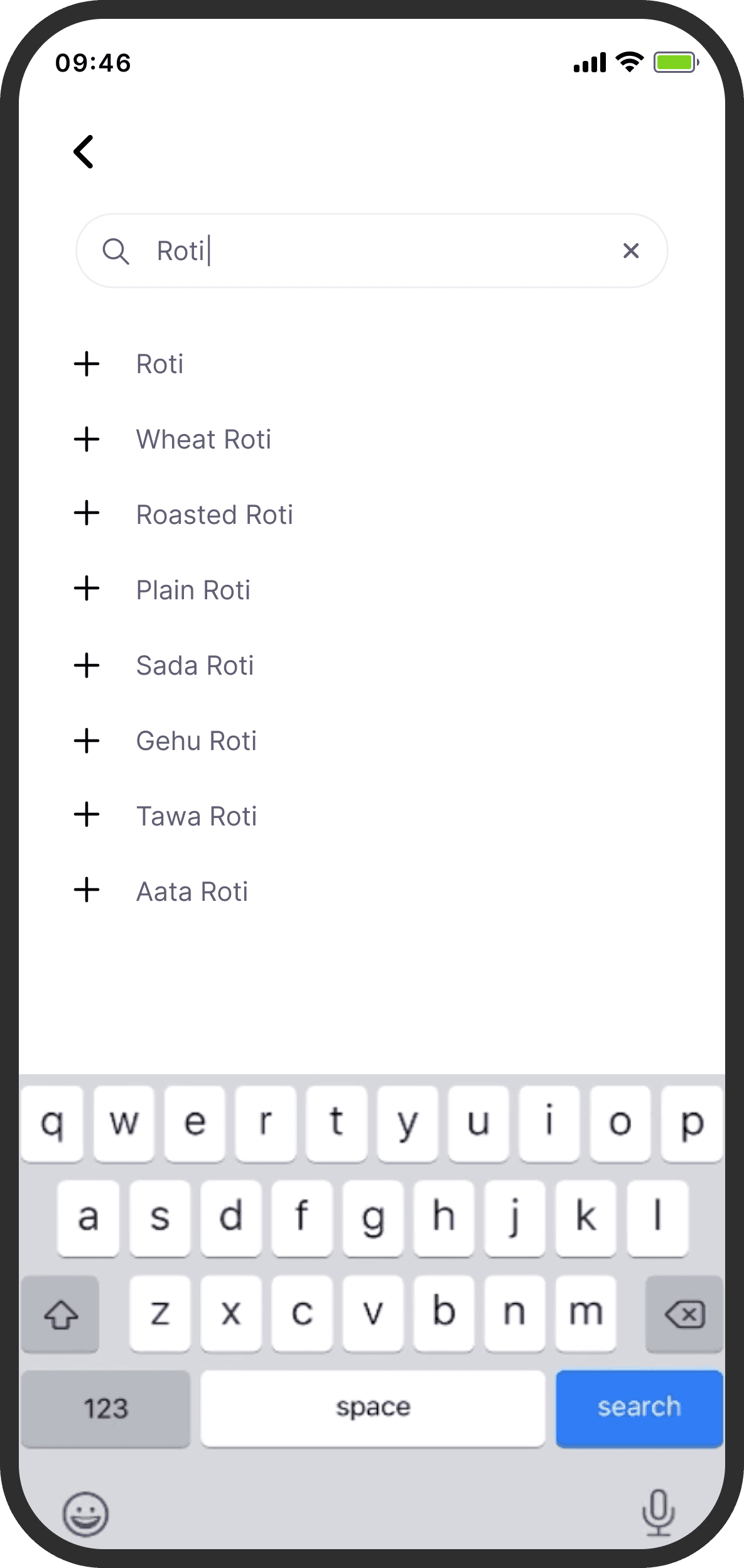The image size is (744, 1568).
Task: Select the Aata Roti suggestion
Action: (x=192, y=891)
